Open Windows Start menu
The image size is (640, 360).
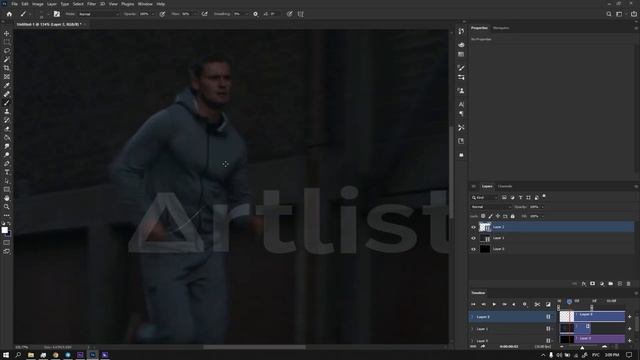point(6,355)
